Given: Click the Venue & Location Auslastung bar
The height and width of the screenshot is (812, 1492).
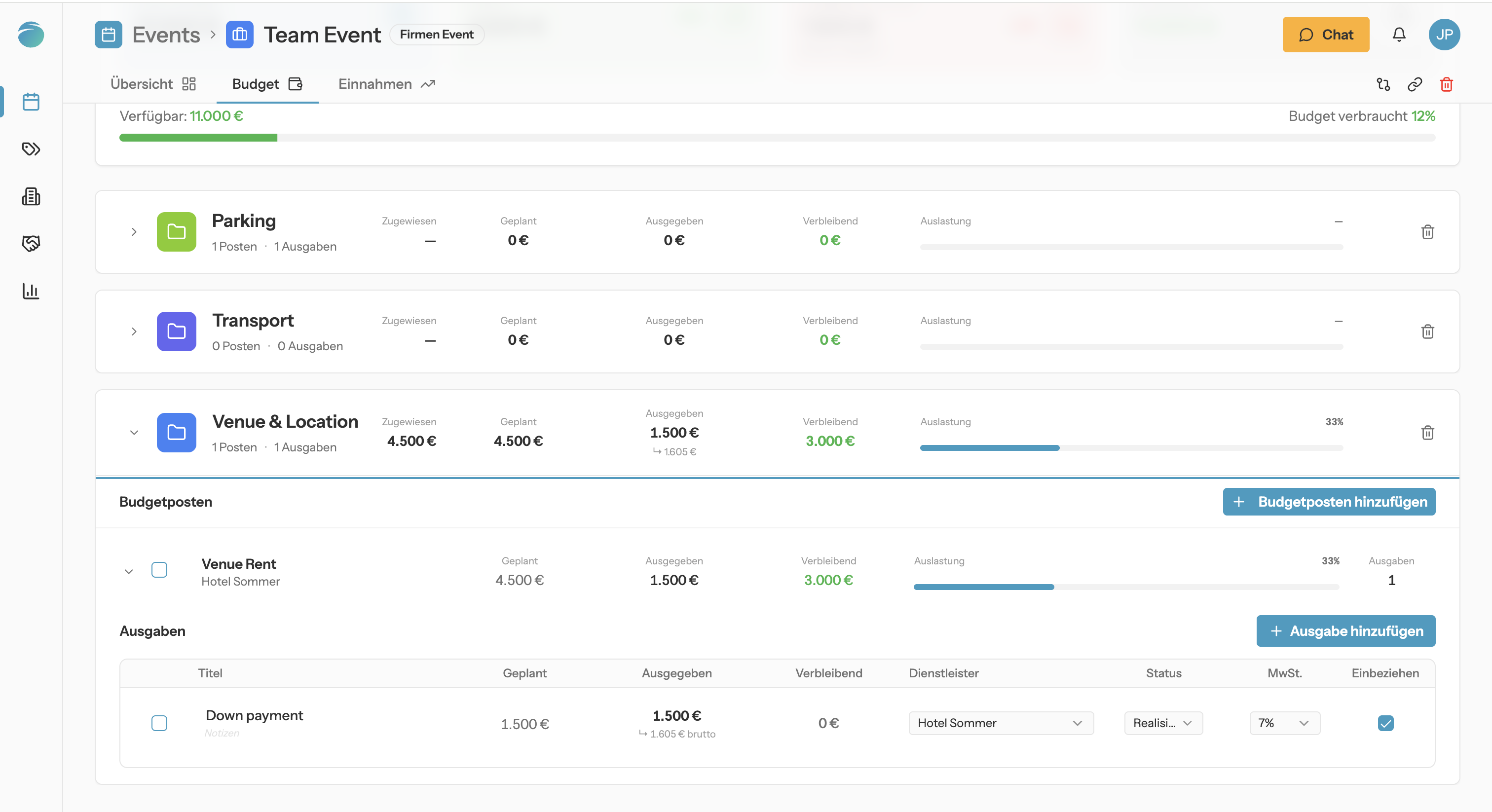Looking at the screenshot, I should (1131, 448).
